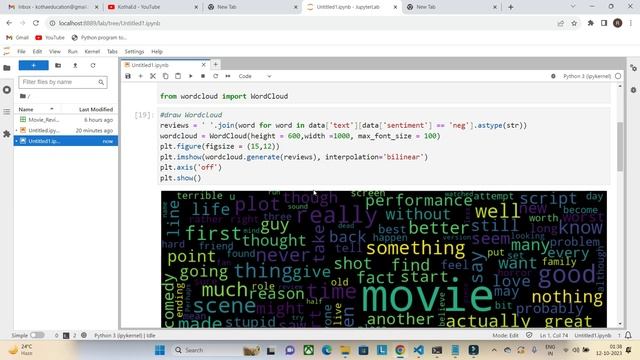Interrupt the kernel with stop icon
This screenshot has height=360, width=640.
(x=203, y=76)
